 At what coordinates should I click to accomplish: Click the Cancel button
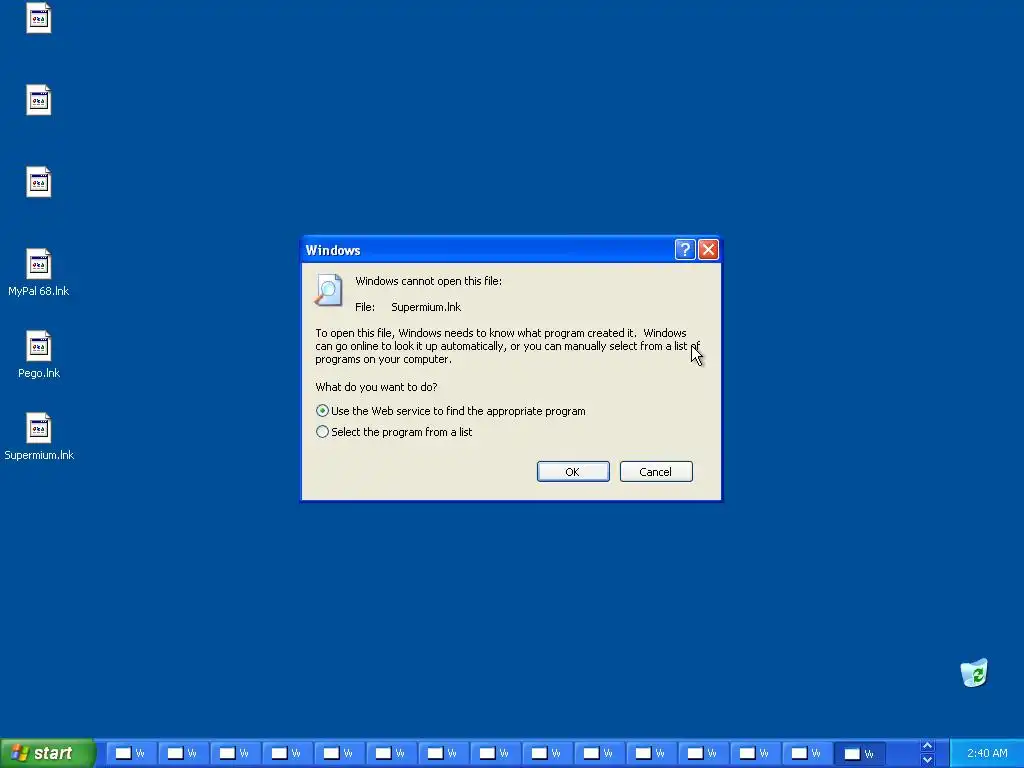(656, 472)
